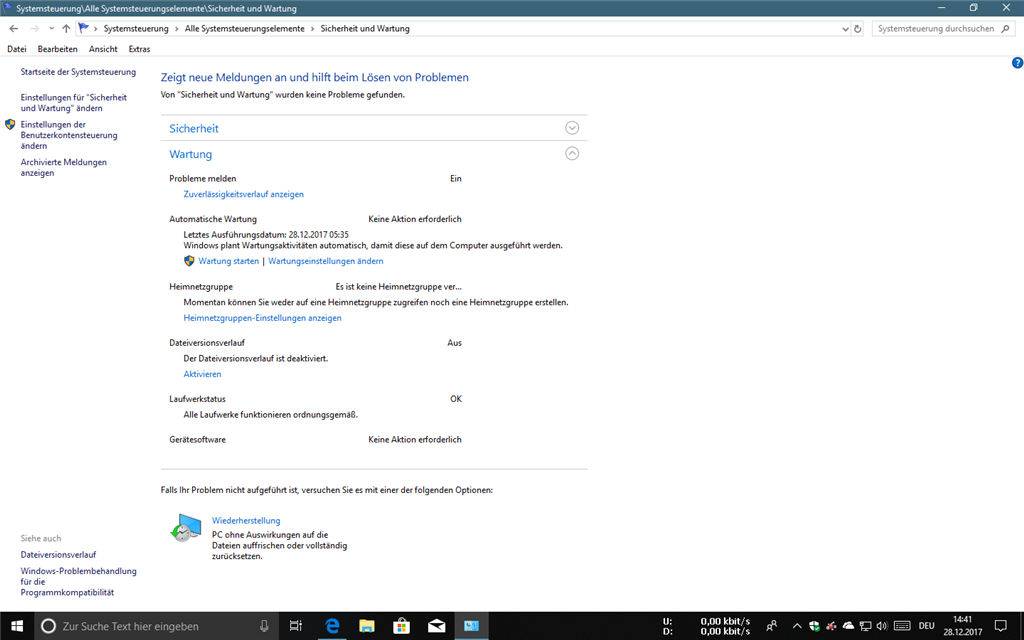This screenshot has width=1024, height=640.
Task: Open the touch keyboard tray icon
Action: point(902,626)
